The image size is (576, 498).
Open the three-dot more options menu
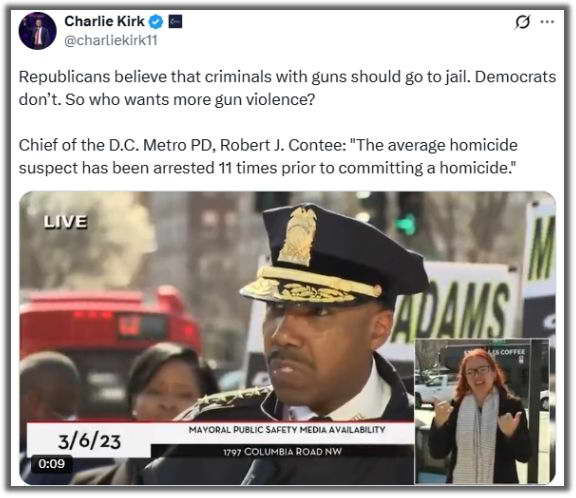[547, 22]
